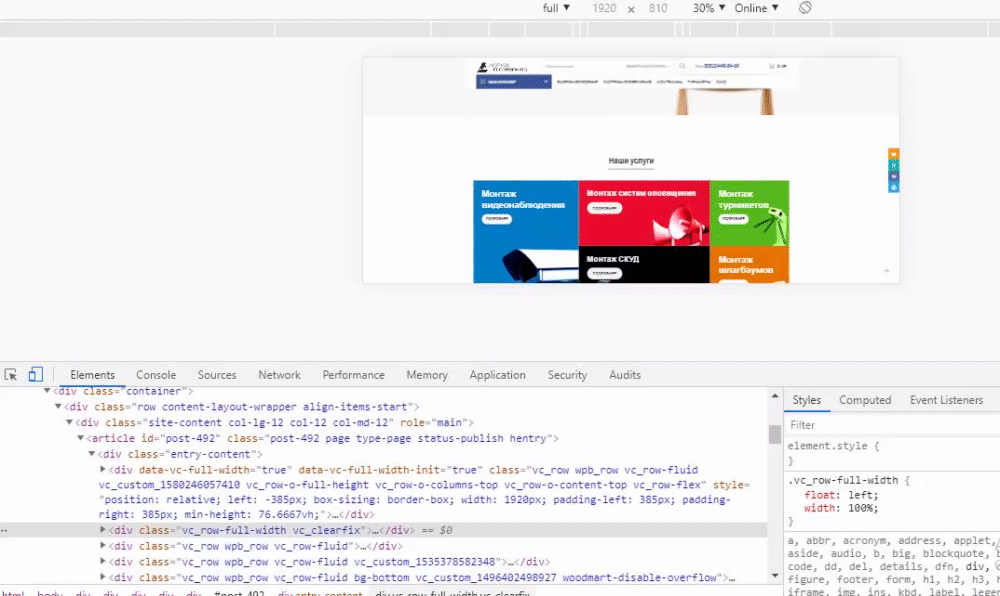1000x596 pixels.
Task: Click the details button under 'Монтаж систем оповещения'
Action: click(x=604, y=208)
